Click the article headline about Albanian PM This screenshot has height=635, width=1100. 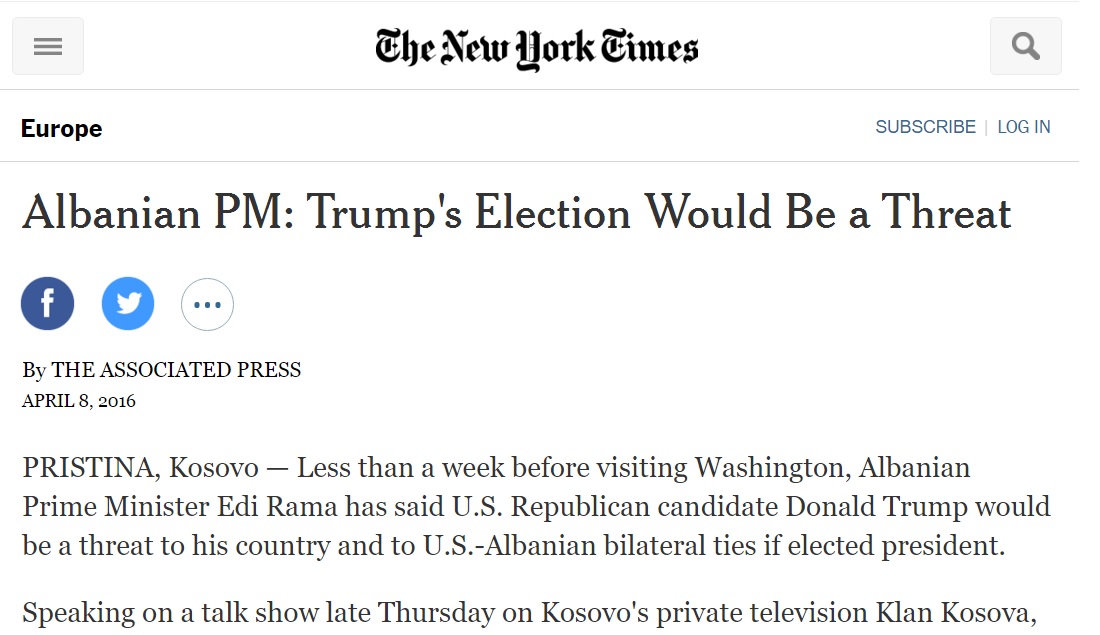click(516, 213)
